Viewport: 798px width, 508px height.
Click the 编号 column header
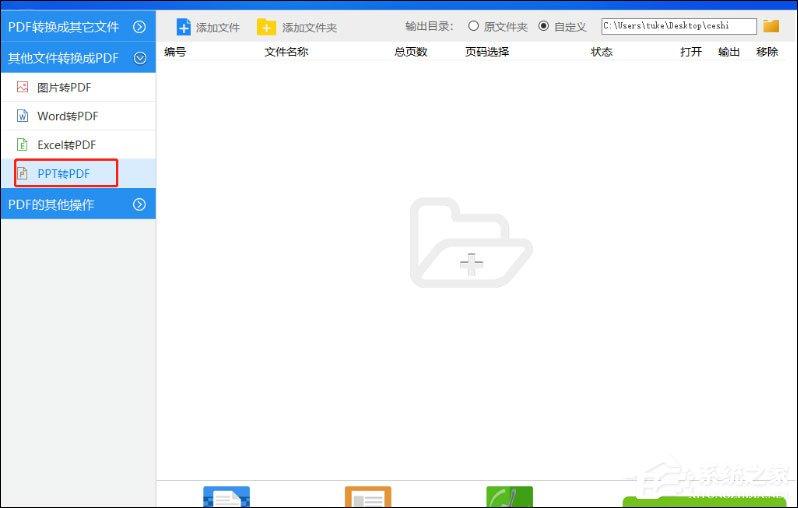coord(175,51)
